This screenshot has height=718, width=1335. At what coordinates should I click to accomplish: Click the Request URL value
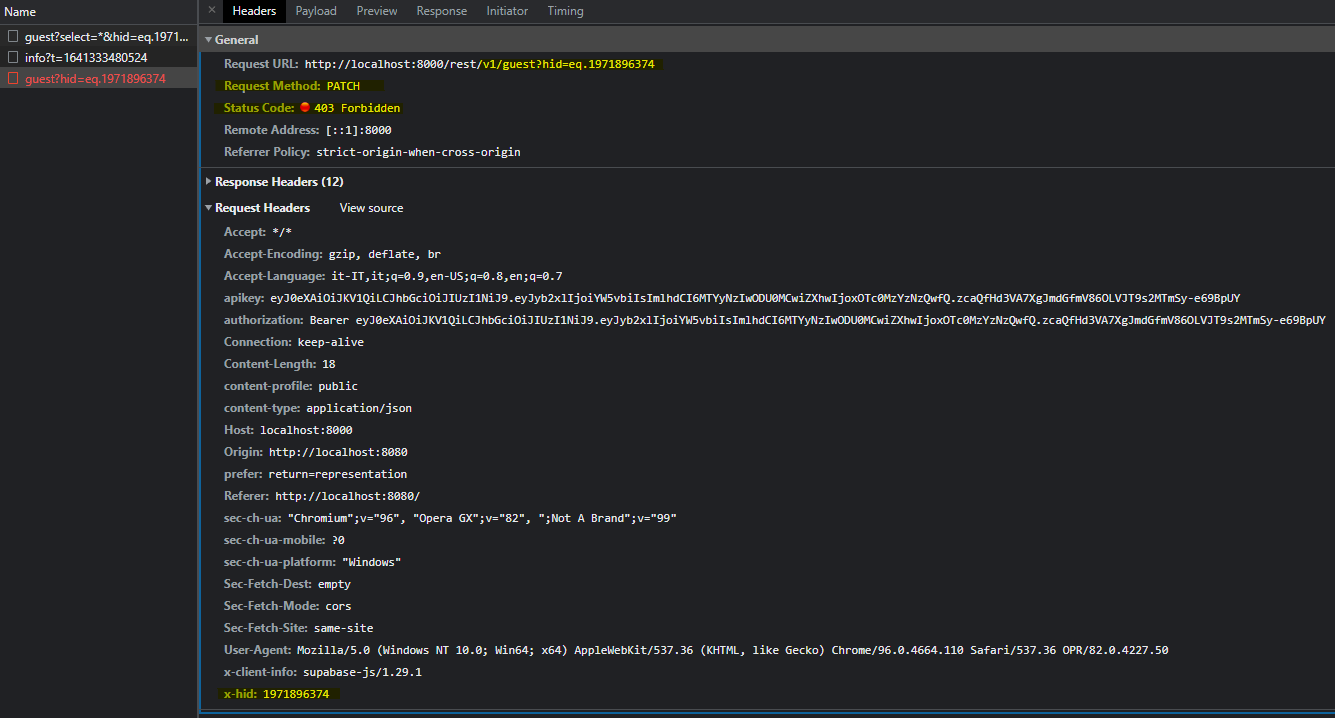pos(480,64)
